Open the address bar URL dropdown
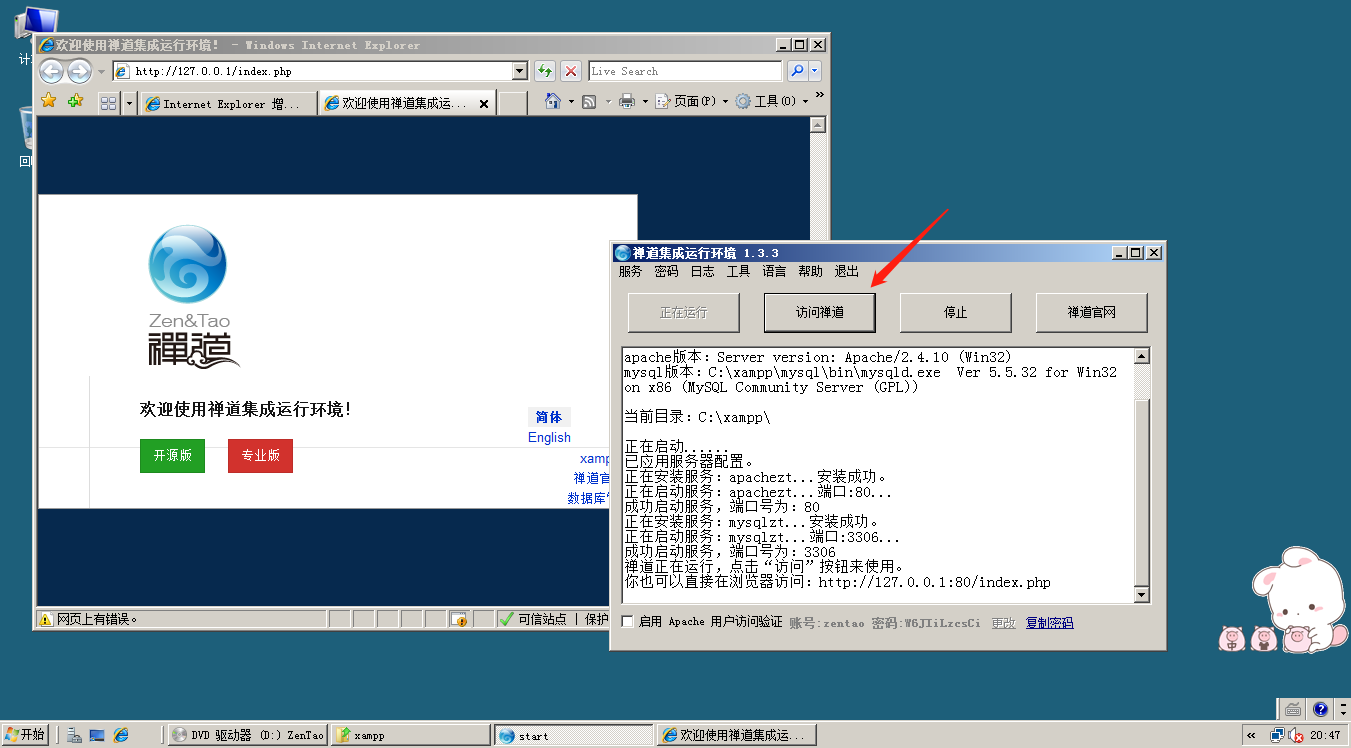The height and width of the screenshot is (748, 1351). pyautogui.click(x=519, y=71)
